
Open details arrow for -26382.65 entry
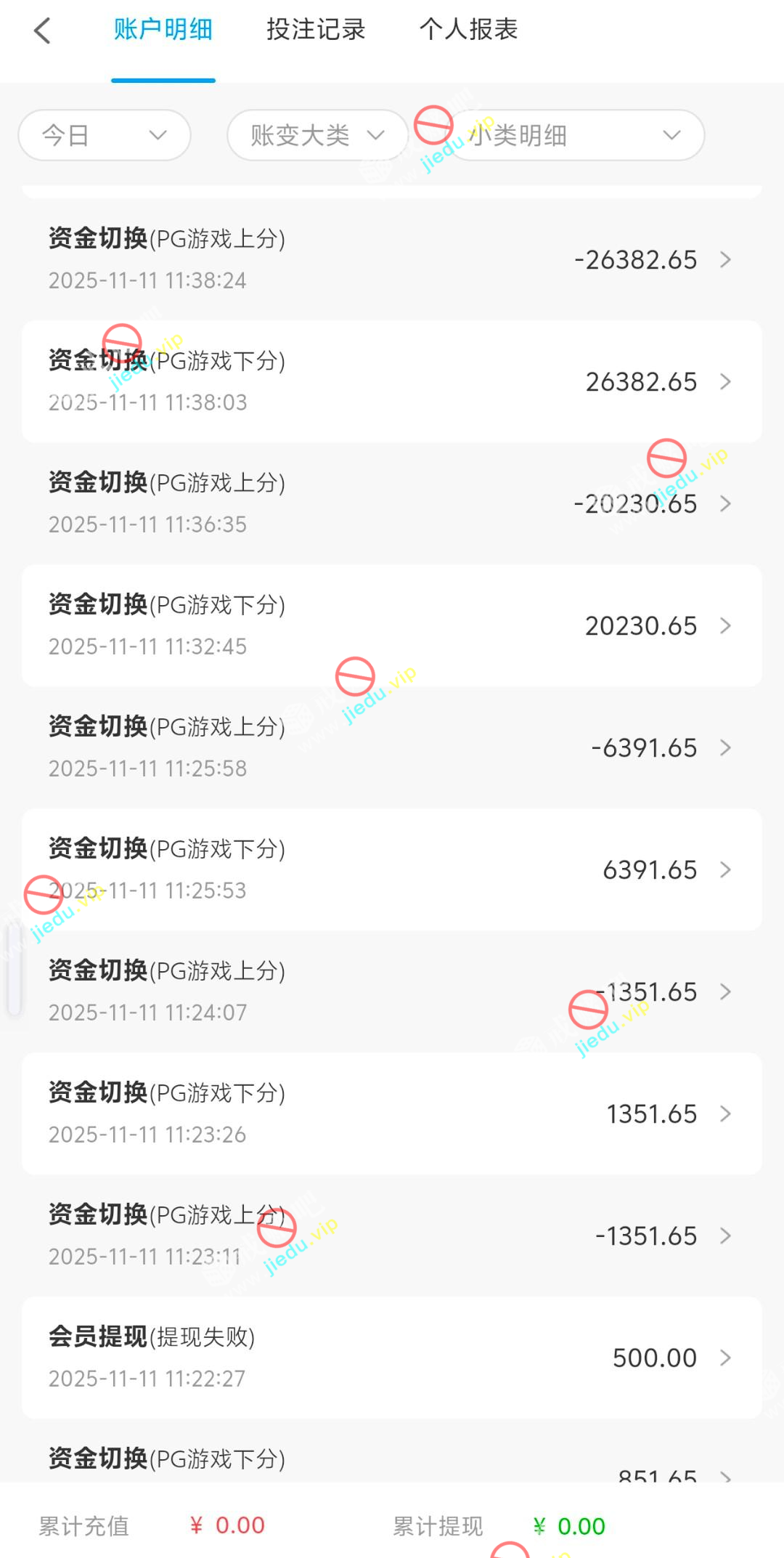(725, 259)
